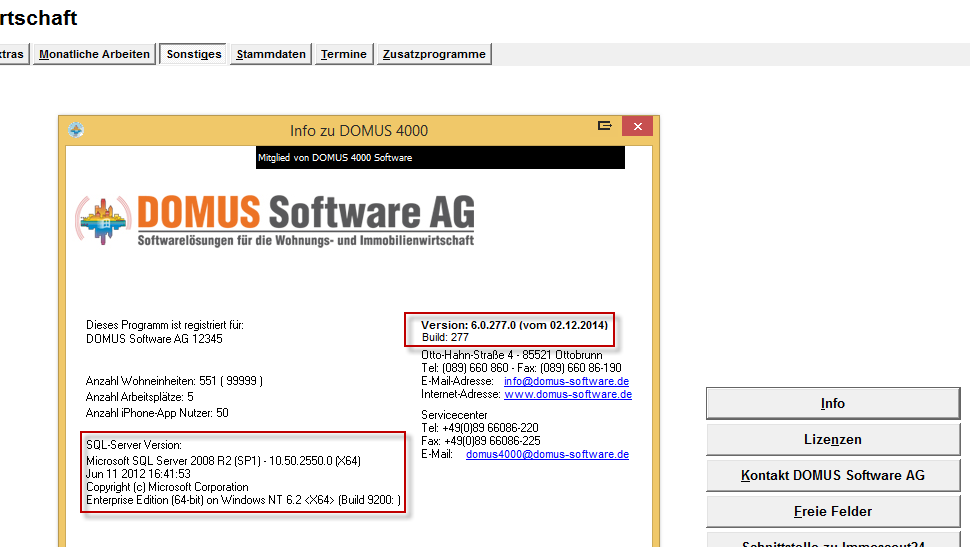Viewport: 970px width, 547px height.
Task: Click the 'Build: 277' text
Action: 445,337
